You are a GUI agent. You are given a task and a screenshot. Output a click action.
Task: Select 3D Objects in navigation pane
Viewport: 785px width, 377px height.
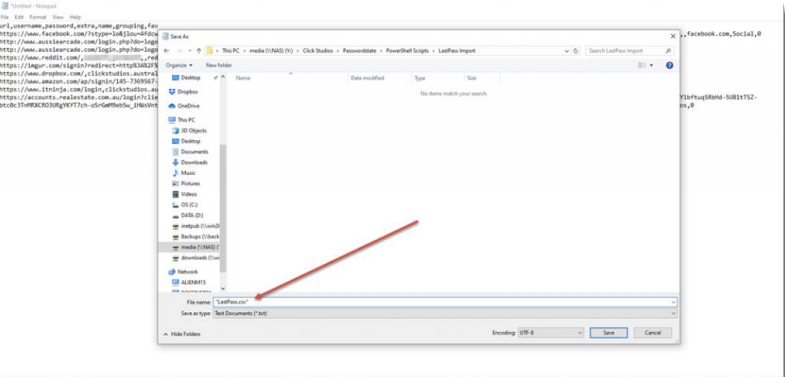[193, 130]
